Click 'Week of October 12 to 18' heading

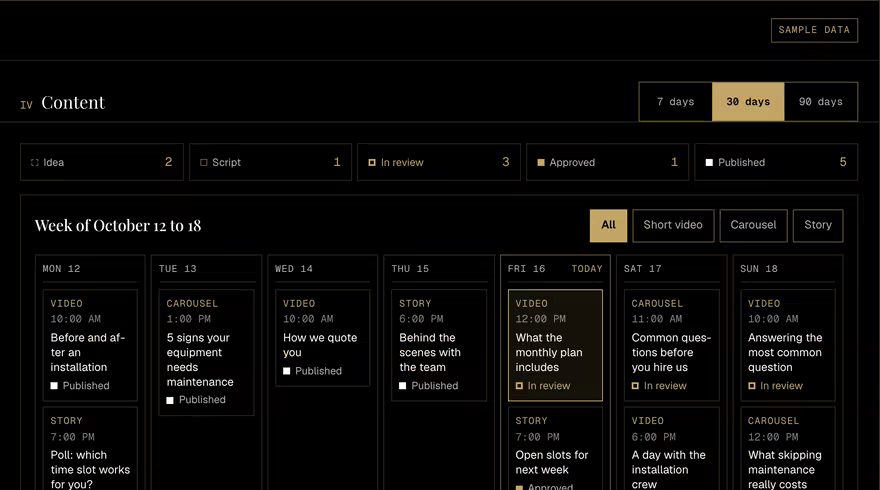tap(118, 226)
